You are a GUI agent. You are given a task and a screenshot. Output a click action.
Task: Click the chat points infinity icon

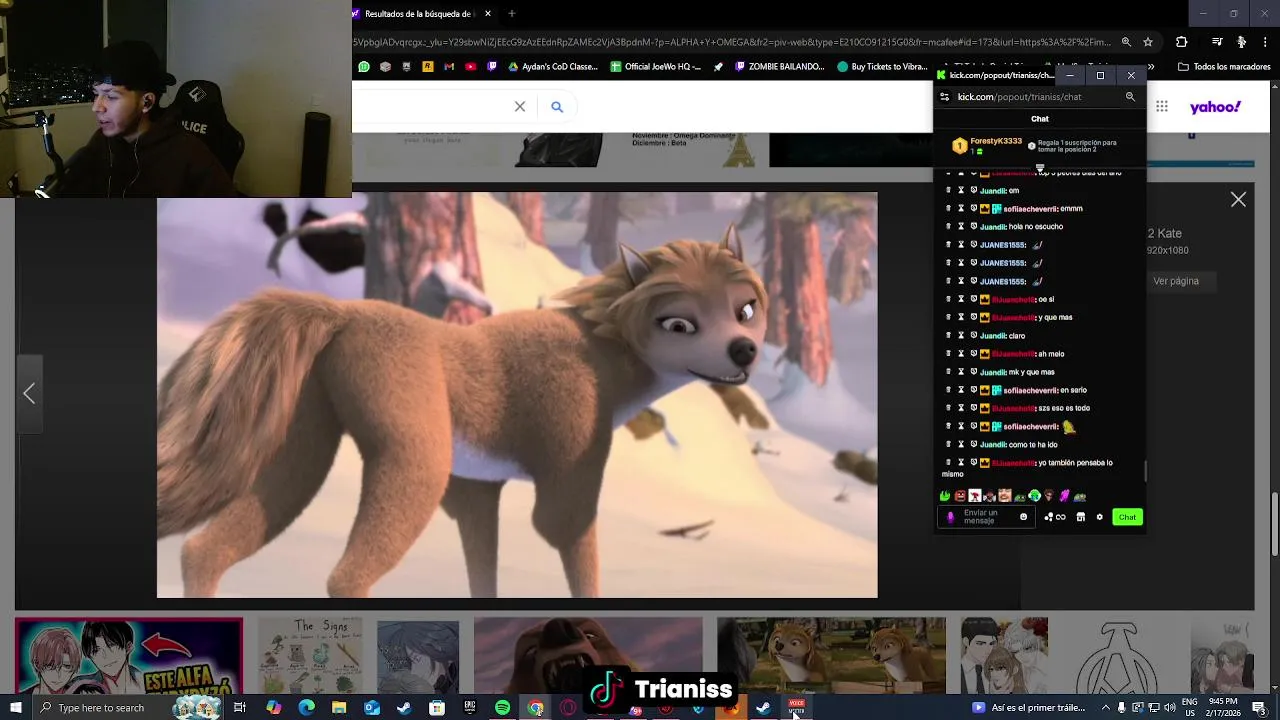coord(1055,517)
